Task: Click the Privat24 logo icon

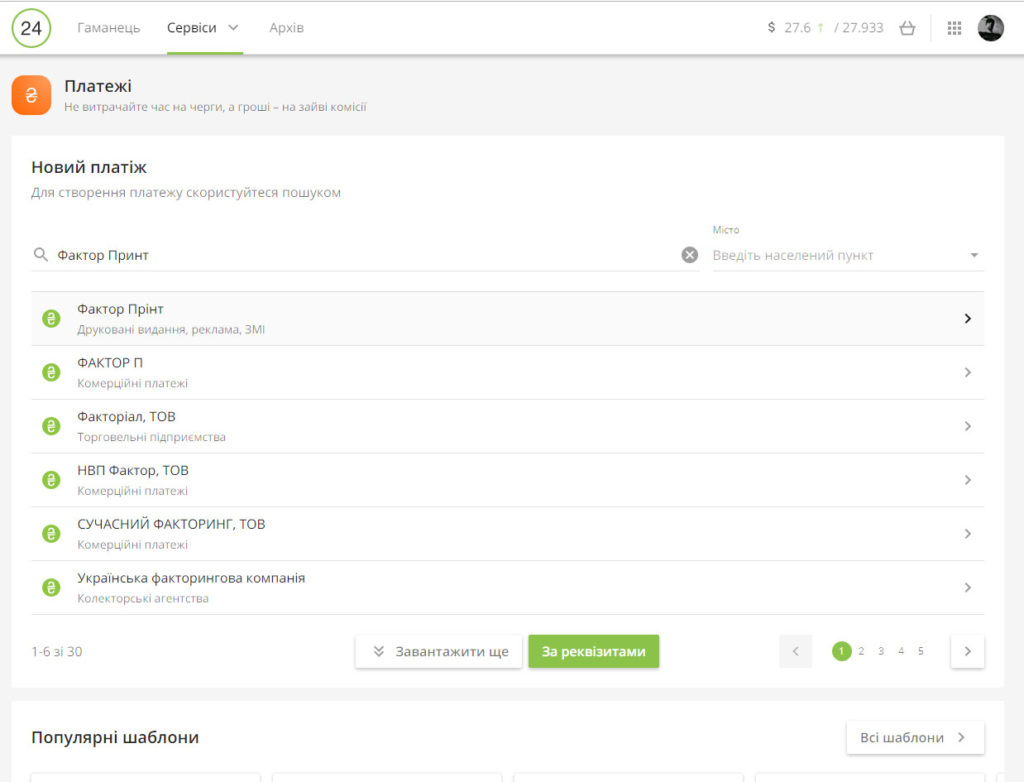Action: pyautogui.click(x=31, y=28)
